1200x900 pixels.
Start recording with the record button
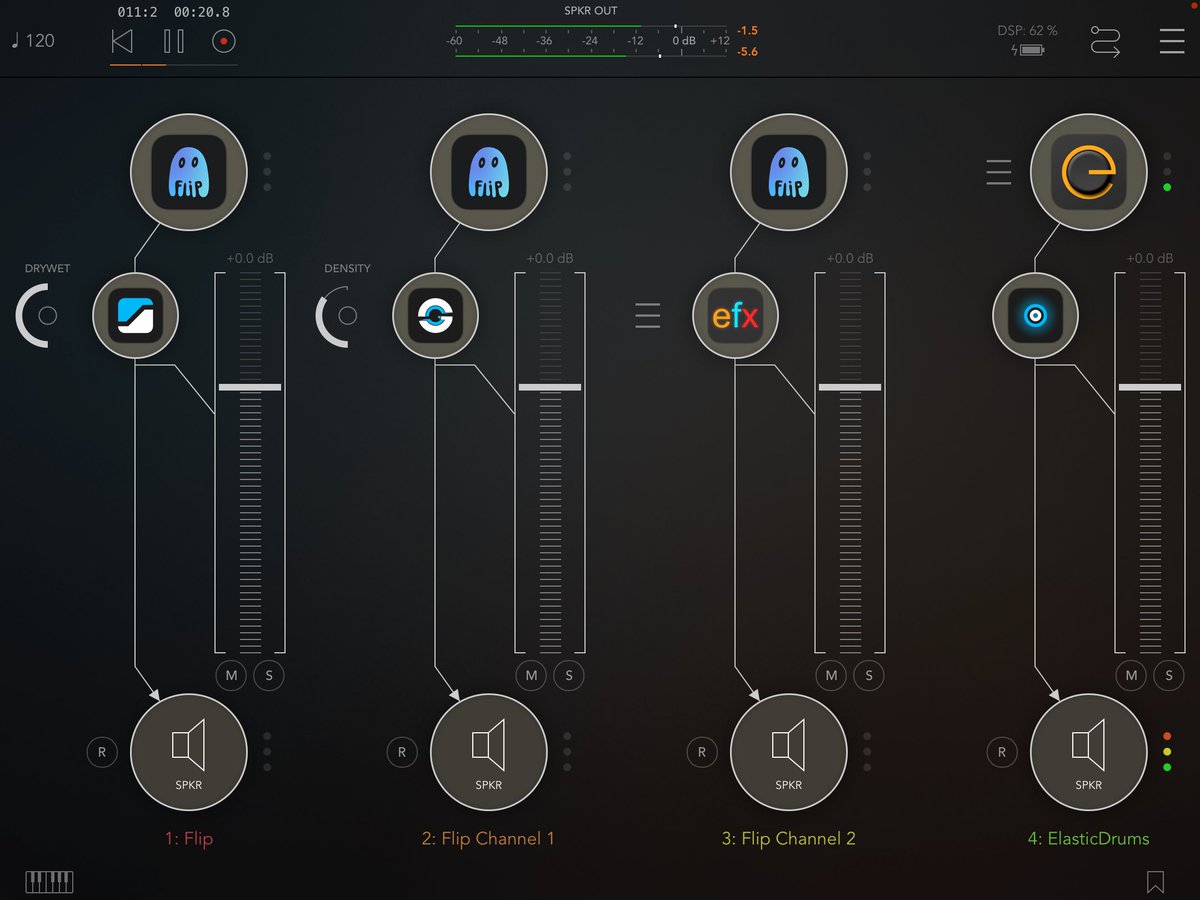click(224, 41)
